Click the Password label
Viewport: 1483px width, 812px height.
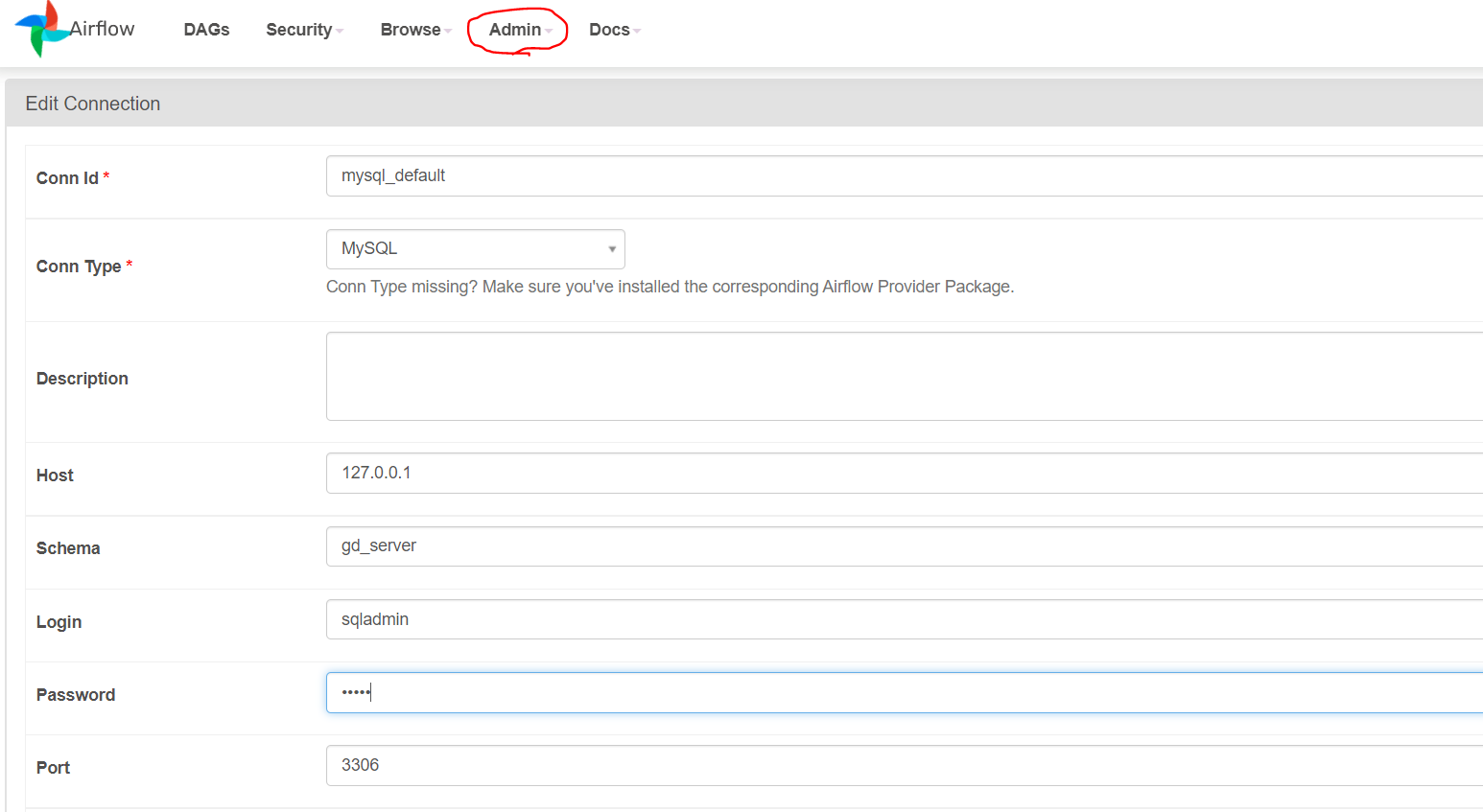point(76,695)
